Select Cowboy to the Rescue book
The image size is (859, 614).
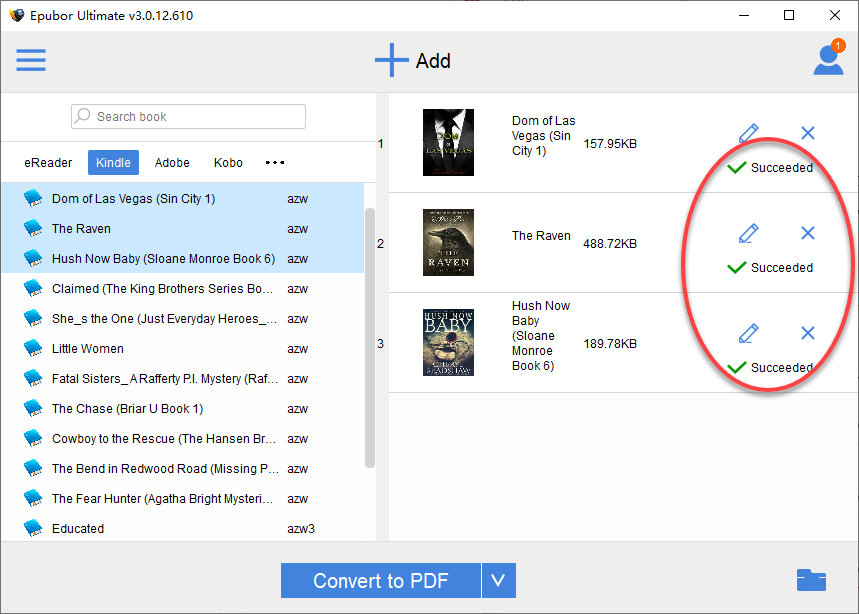click(x=182, y=439)
